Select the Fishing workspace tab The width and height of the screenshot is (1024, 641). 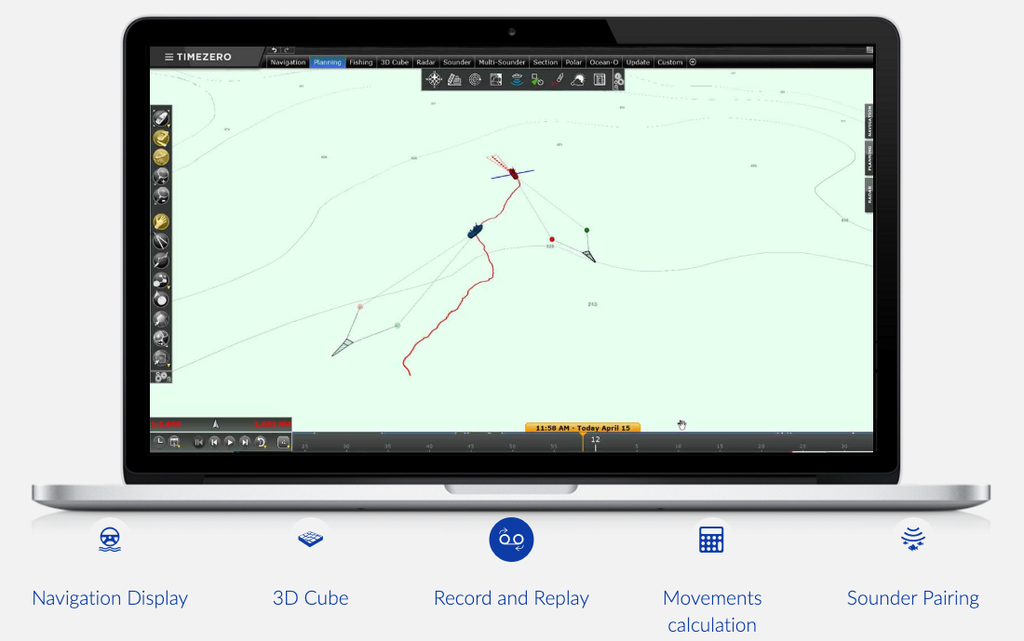tap(360, 62)
